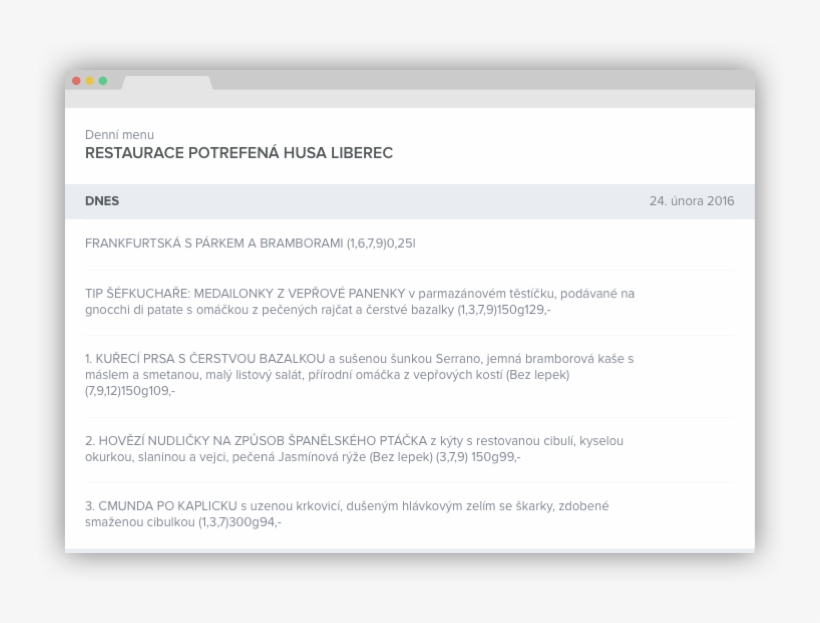Click the RESTAURACE POTREFENÁ HUSA LIBEREC title
Image resolution: width=820 pixels, height=623 pixels.
[x=239, y=153]
